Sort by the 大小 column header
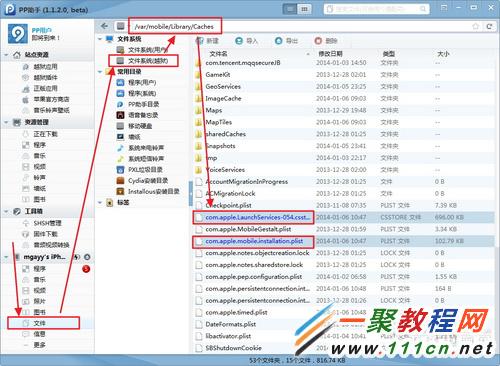The image size is (500, 366). [443, 54]
